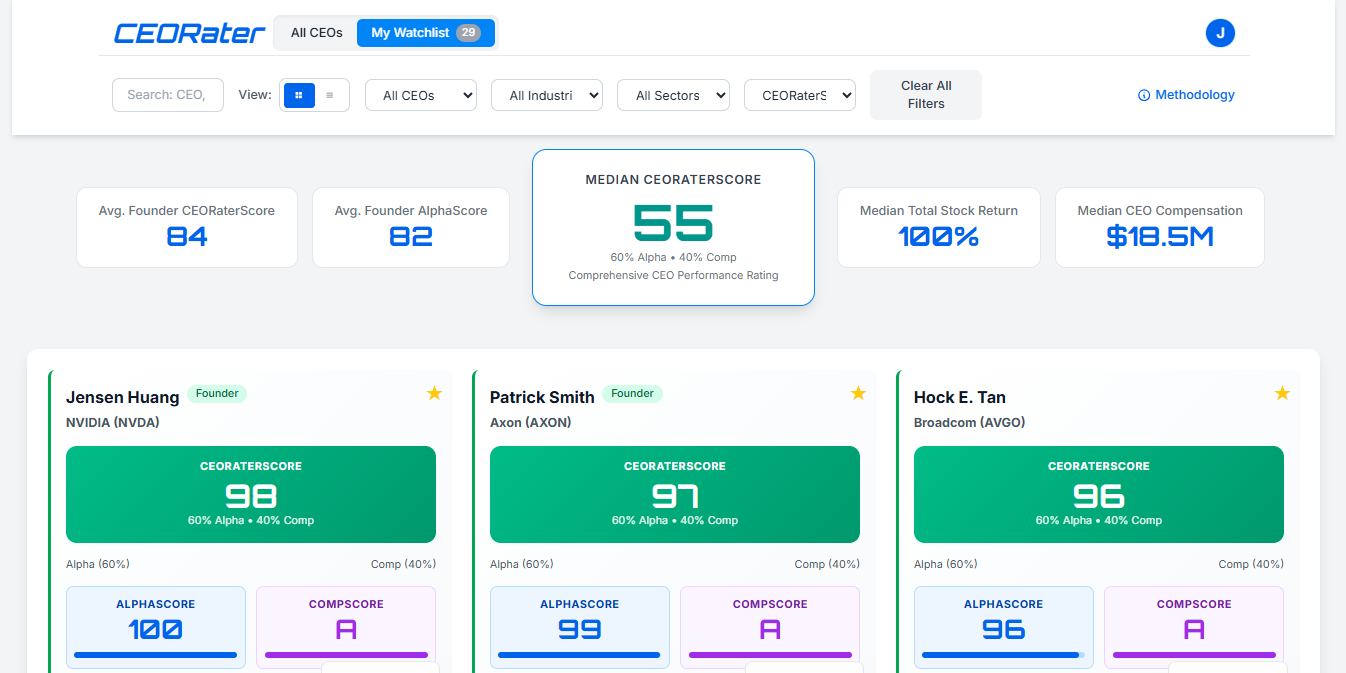The image size is (1346, 673).
Task: Click Median CEO Compensation $18.5M
Action: tap(1160, 237)
